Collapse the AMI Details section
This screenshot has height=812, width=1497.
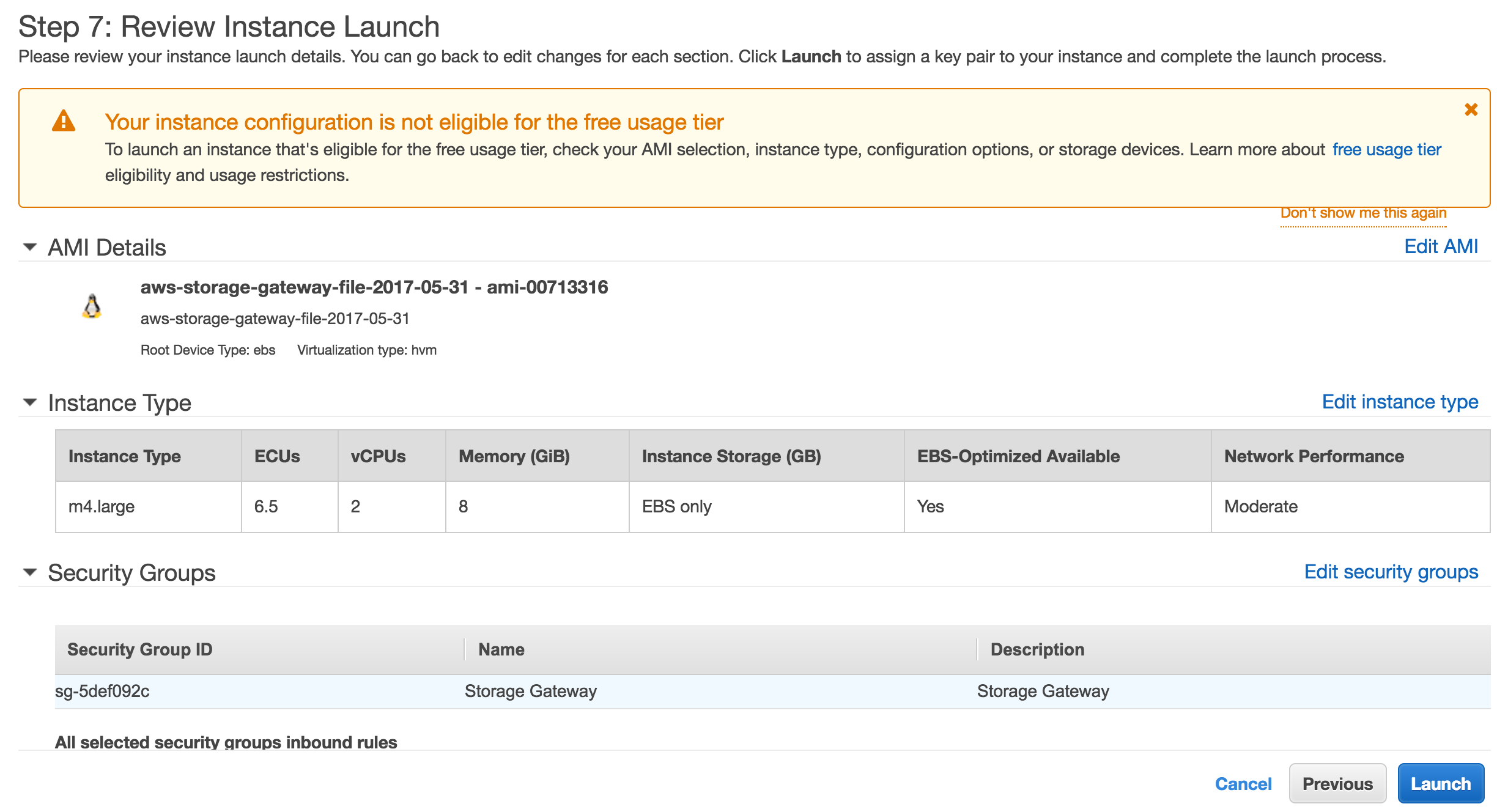[30, 247]
